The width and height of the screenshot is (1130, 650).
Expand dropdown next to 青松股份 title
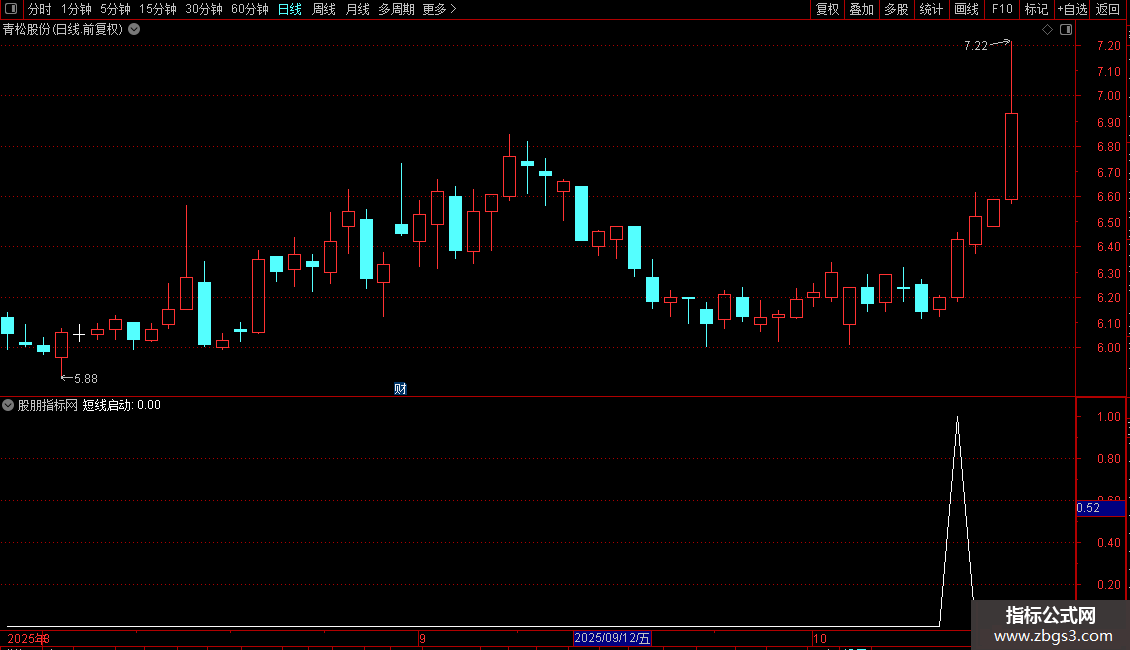click(x=134, y=30)
